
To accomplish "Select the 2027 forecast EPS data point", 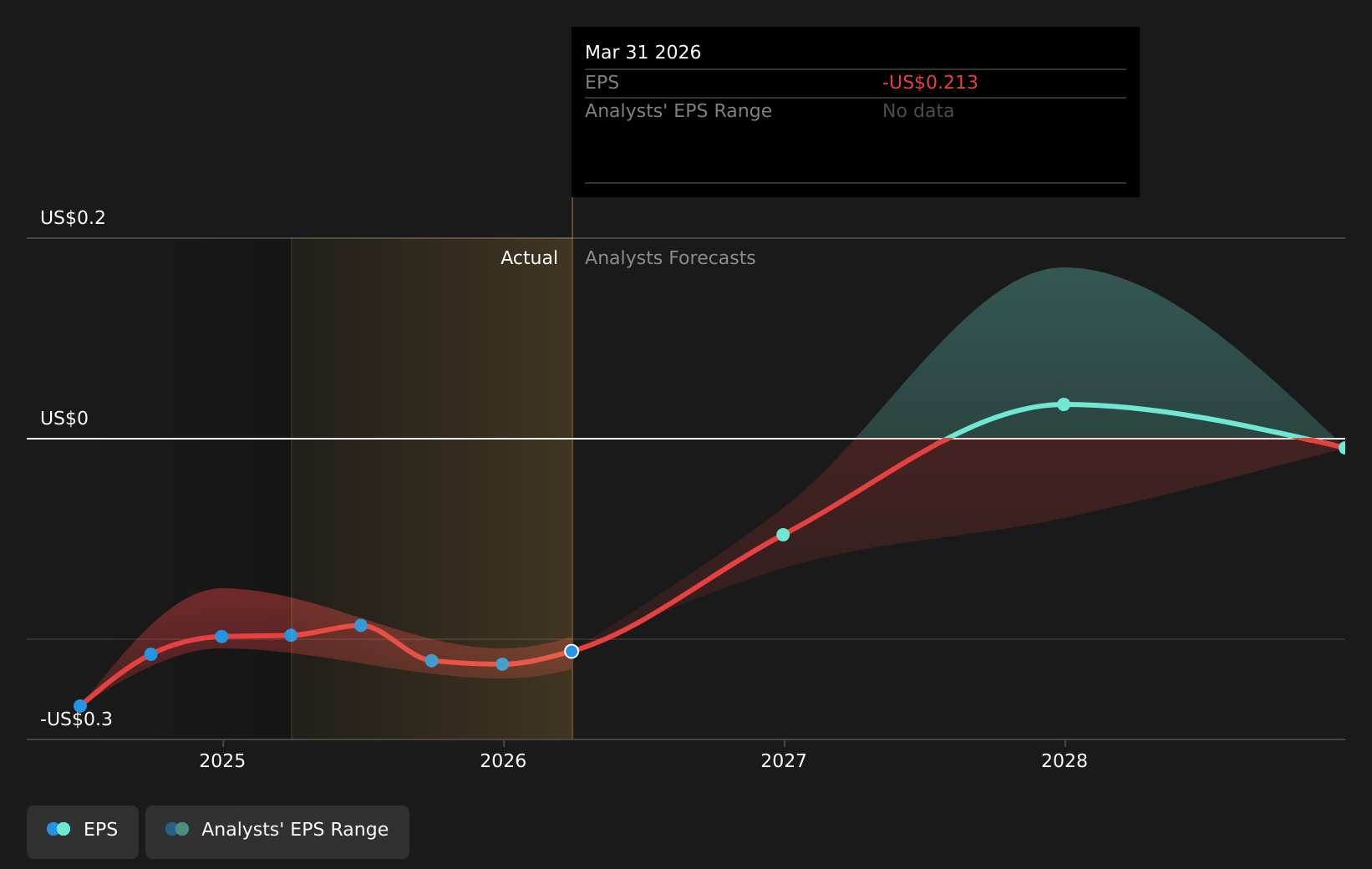I will pos(783,535).
